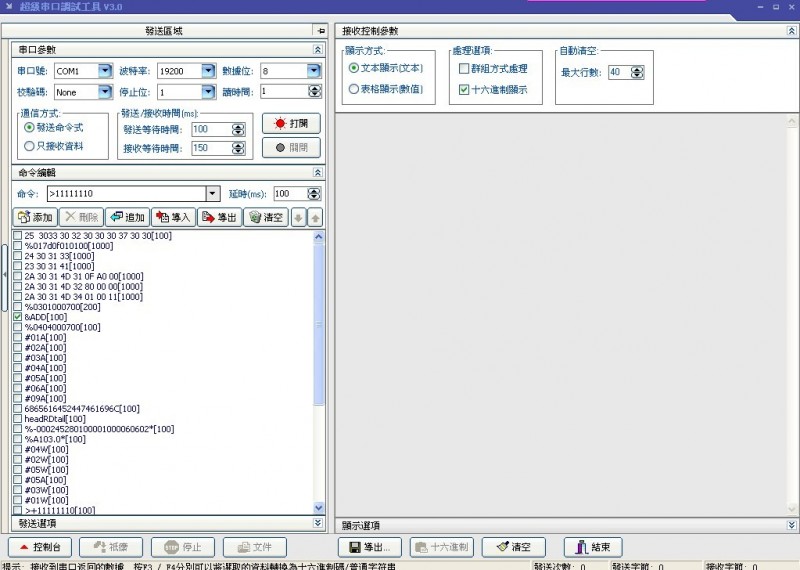Open the serial port with 打開
This screenshot has height=570, width=800.
[291, 123]
